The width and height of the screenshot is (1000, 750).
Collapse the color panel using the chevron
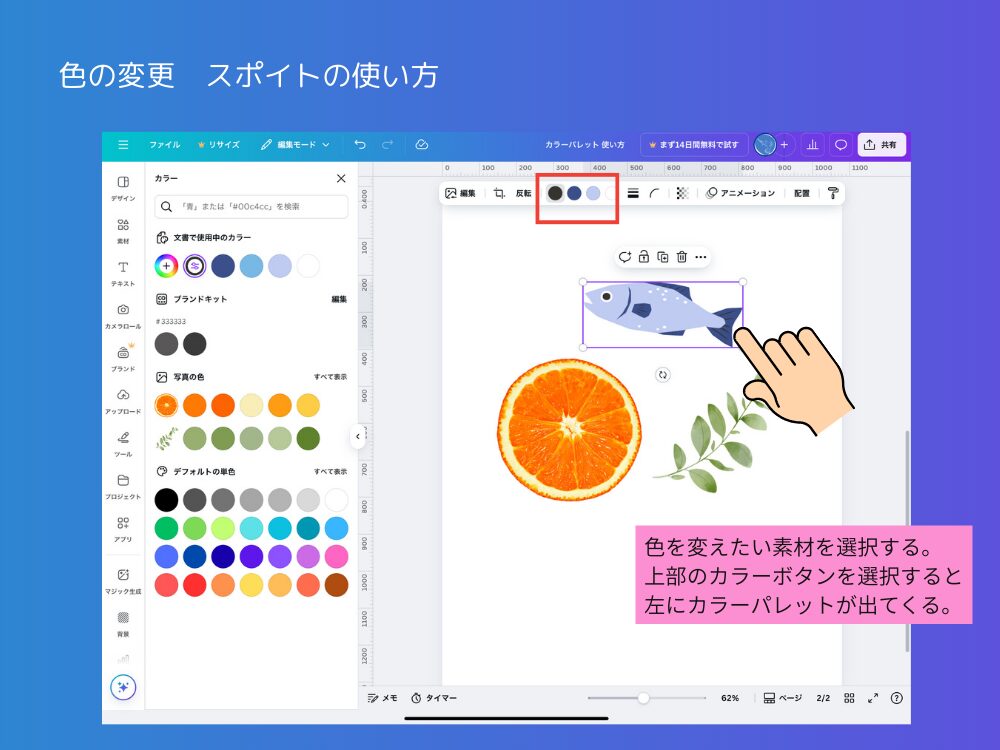pos(357,437)
